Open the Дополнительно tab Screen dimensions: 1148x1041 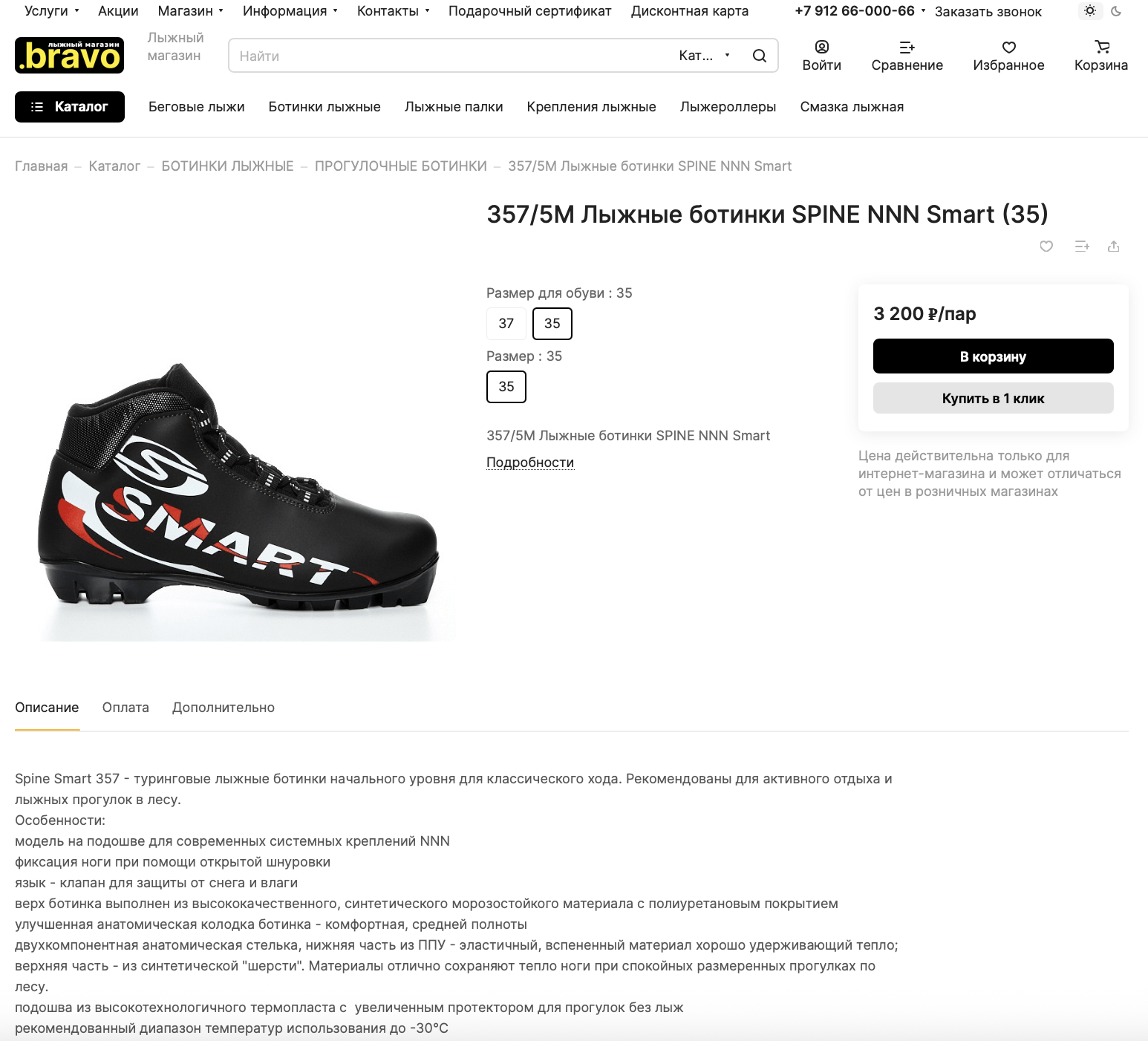click(224, 708)
